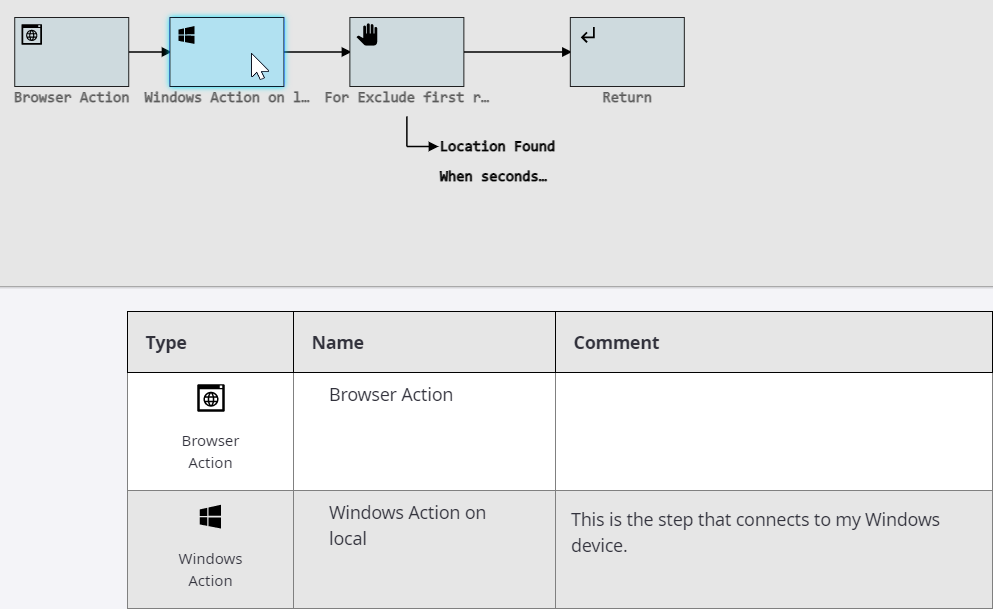The height and width of the screenshot is (609, 993).
Task: Click the comment about connecting to my Windows device
Action: 755,532
